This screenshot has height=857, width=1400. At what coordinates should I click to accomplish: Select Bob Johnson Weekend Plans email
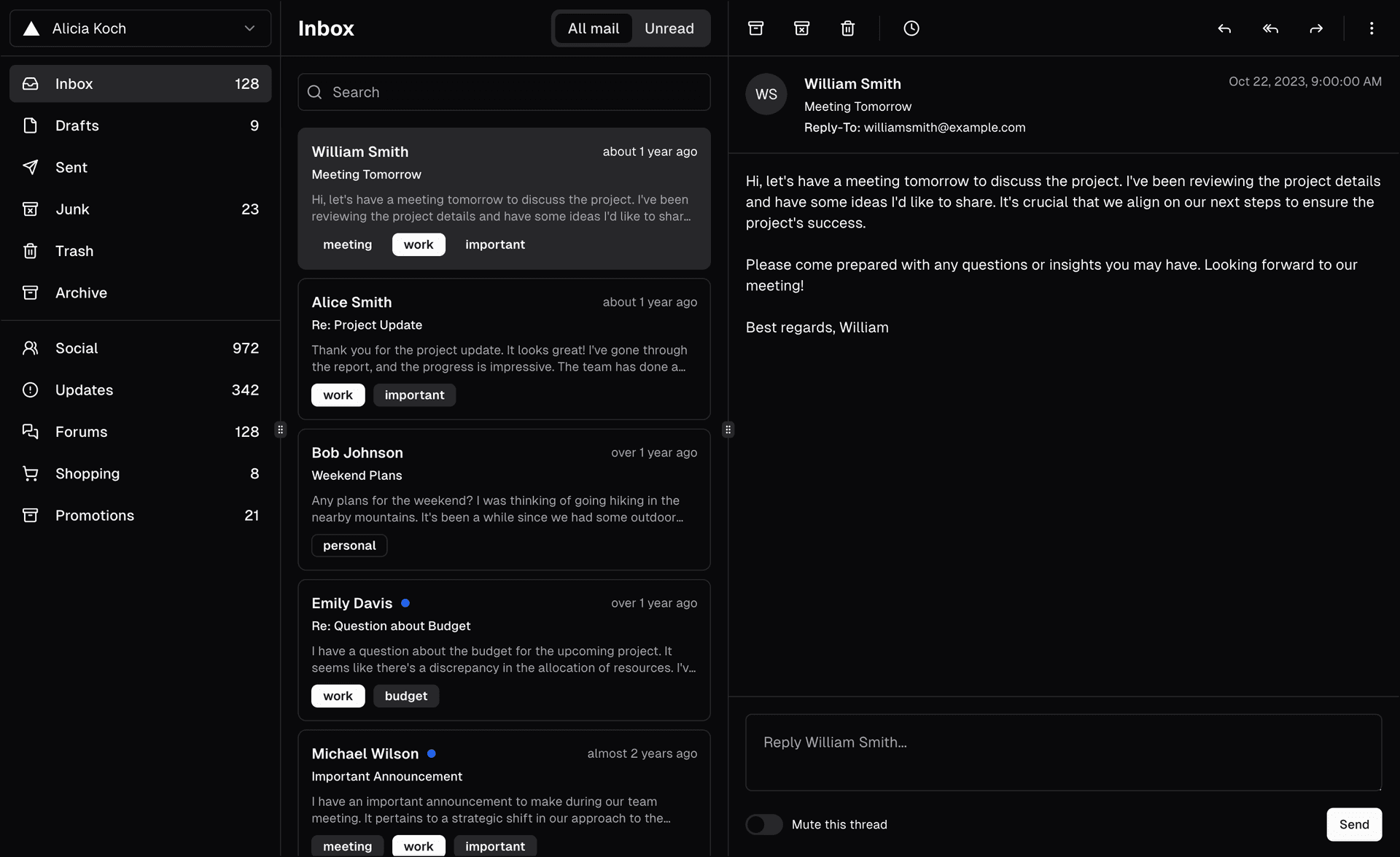(x=504, y=499)
